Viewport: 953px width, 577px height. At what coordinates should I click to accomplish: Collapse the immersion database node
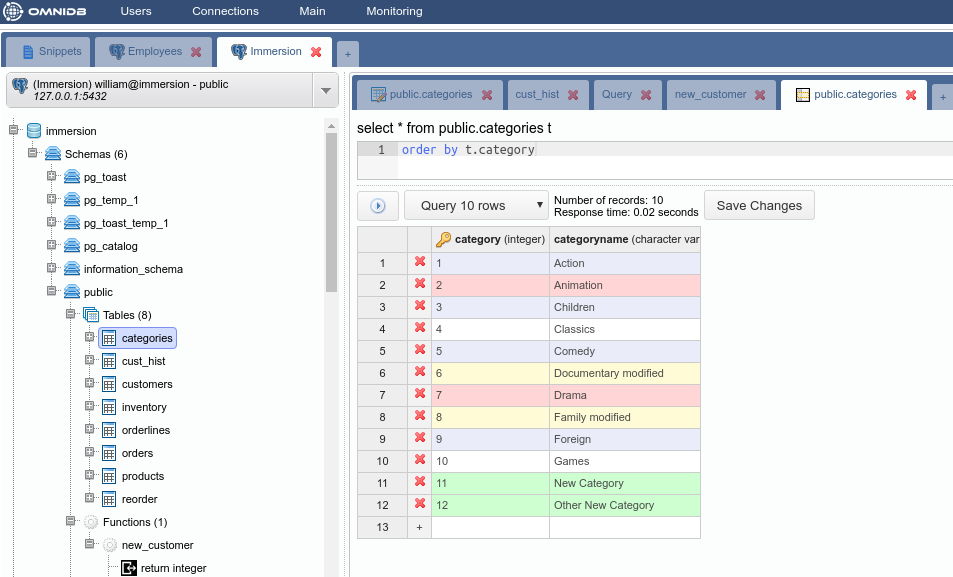pos(13,130)
